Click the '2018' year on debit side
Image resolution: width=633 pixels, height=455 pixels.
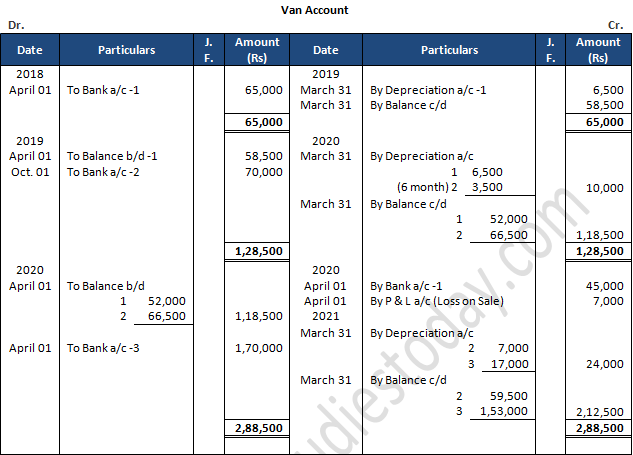click(30, 74)
